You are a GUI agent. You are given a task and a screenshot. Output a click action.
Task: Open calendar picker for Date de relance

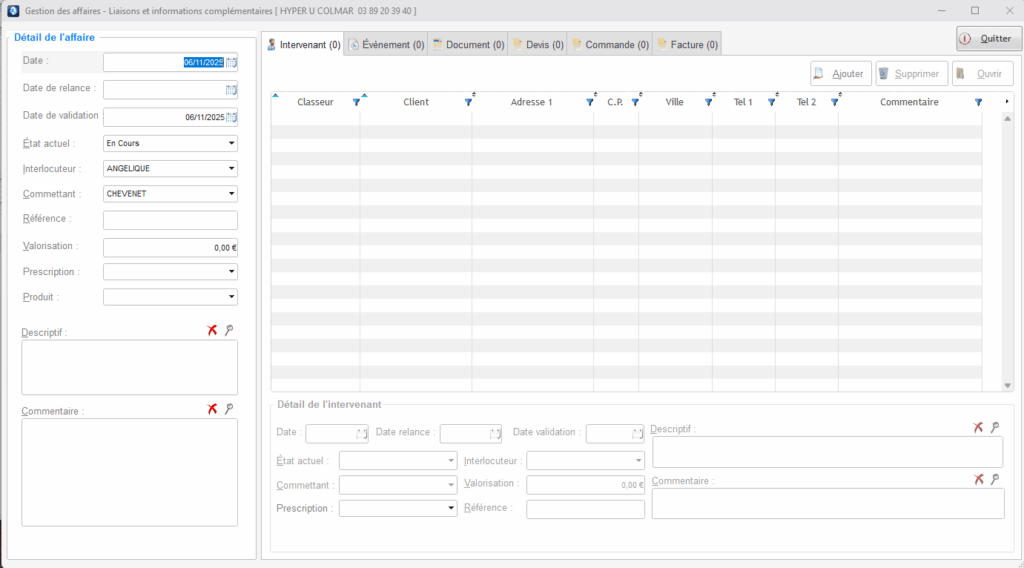tap(231, 89)
